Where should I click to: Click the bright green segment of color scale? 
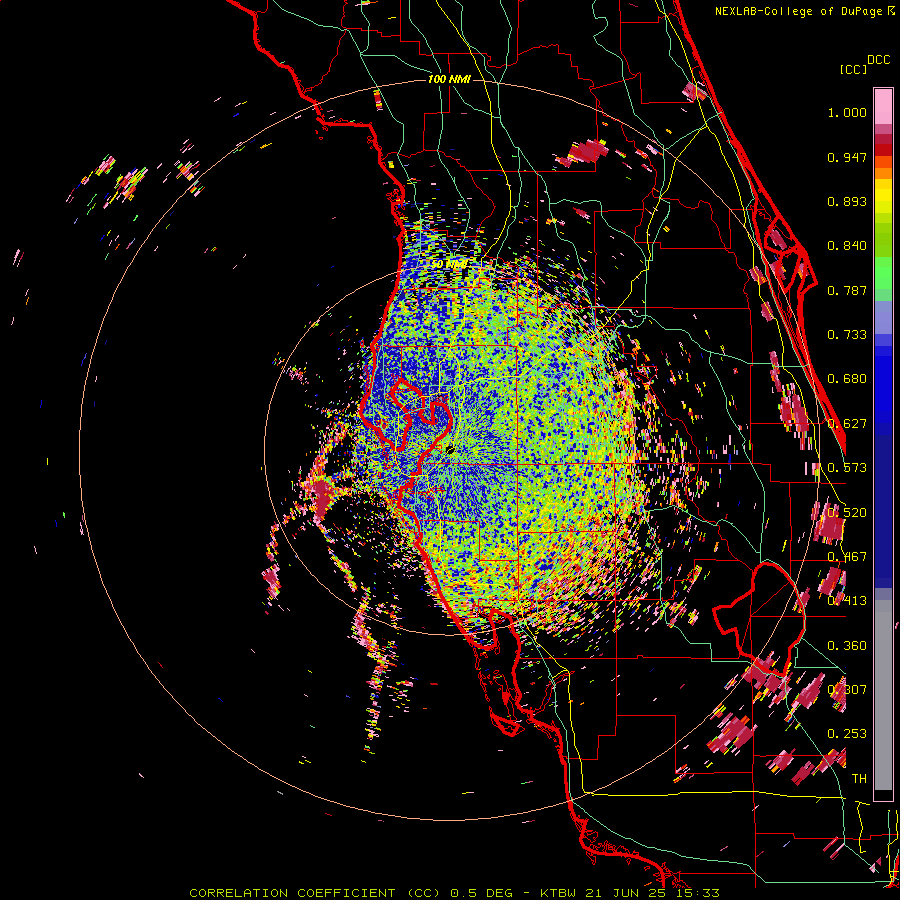[x=883, y=273]
